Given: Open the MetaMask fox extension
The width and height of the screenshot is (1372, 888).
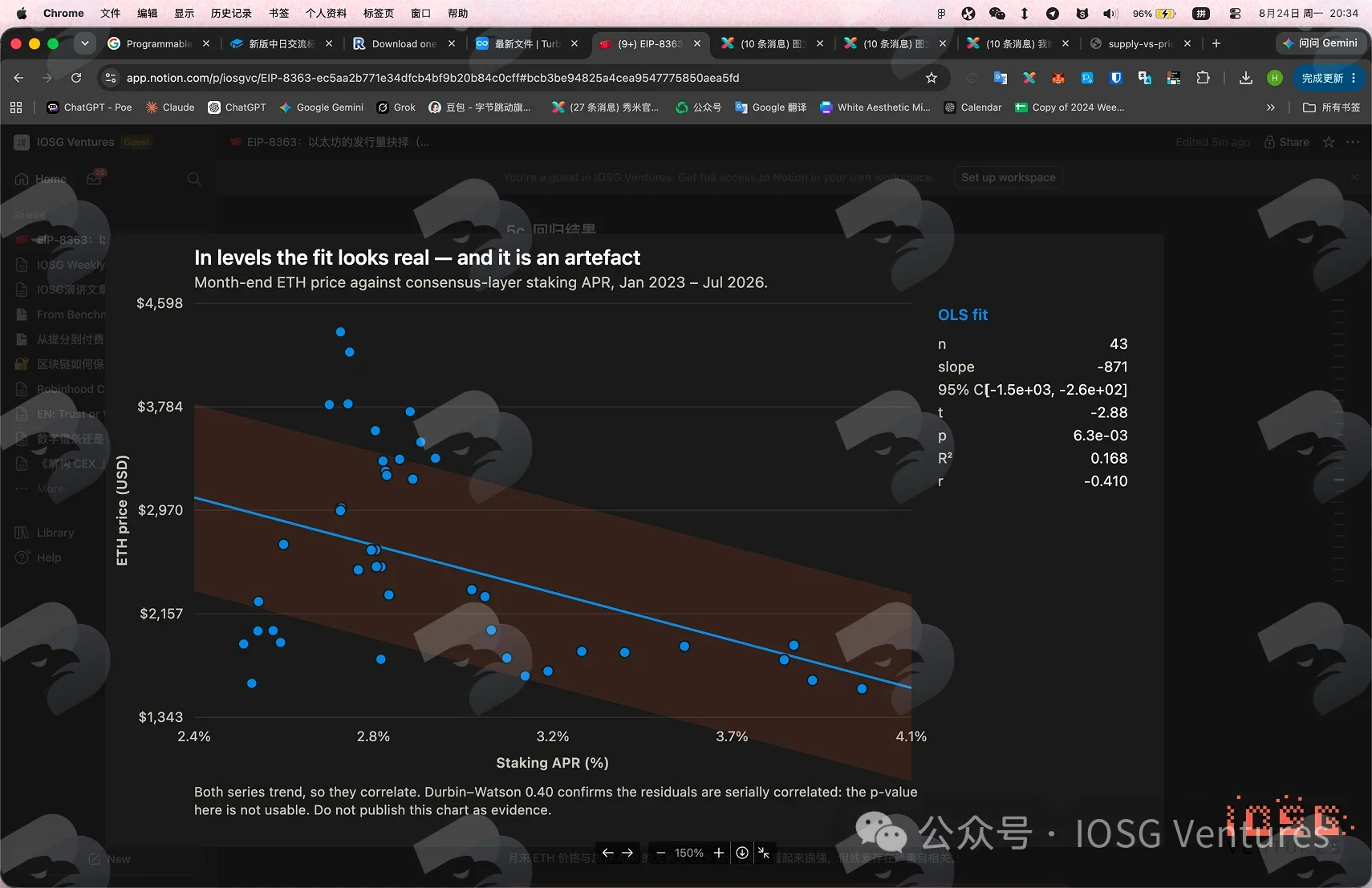Looking at the screenshot, I should [1058, 78].
